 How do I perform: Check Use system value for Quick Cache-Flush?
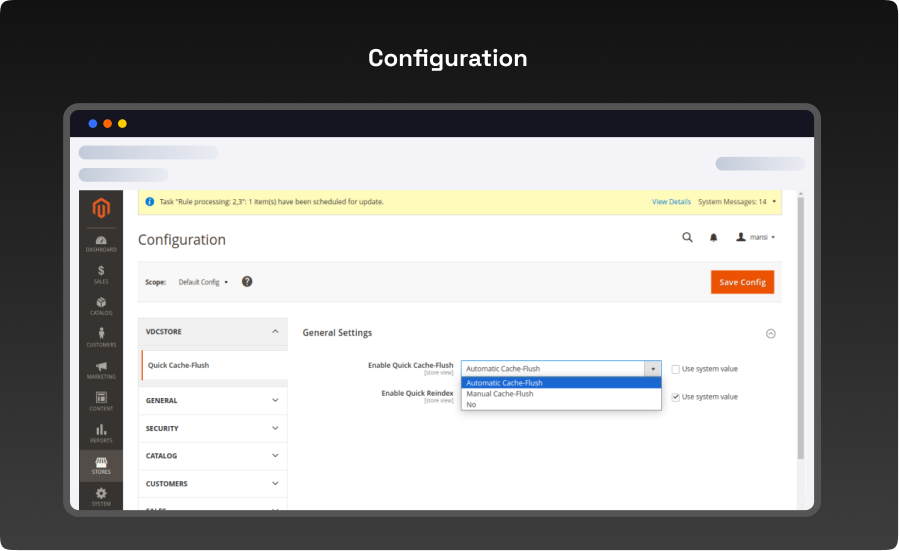[x=676, y=369]
